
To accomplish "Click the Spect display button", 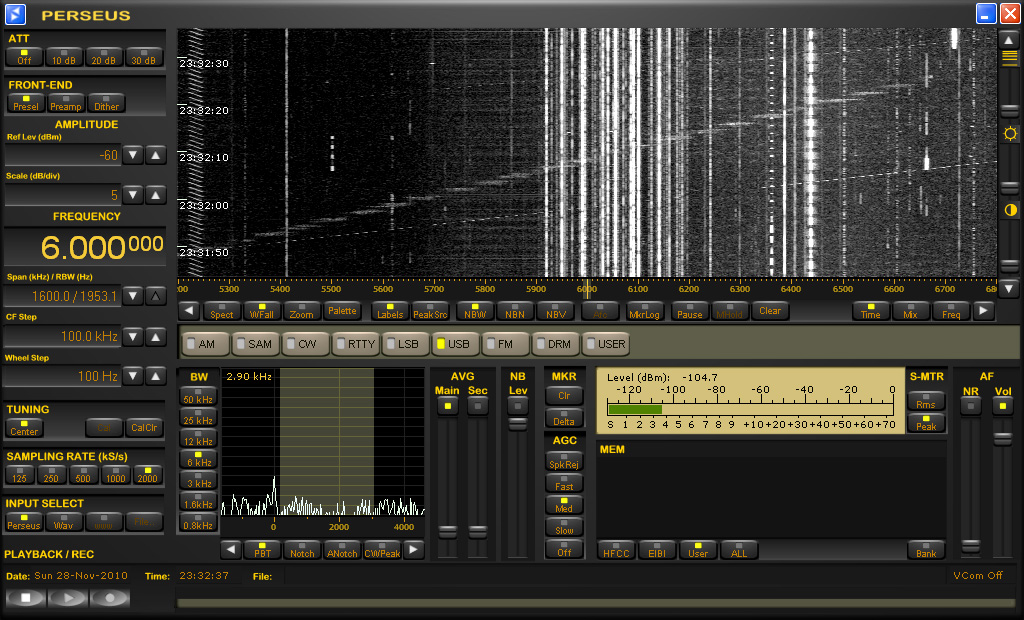I will point(221,311).
